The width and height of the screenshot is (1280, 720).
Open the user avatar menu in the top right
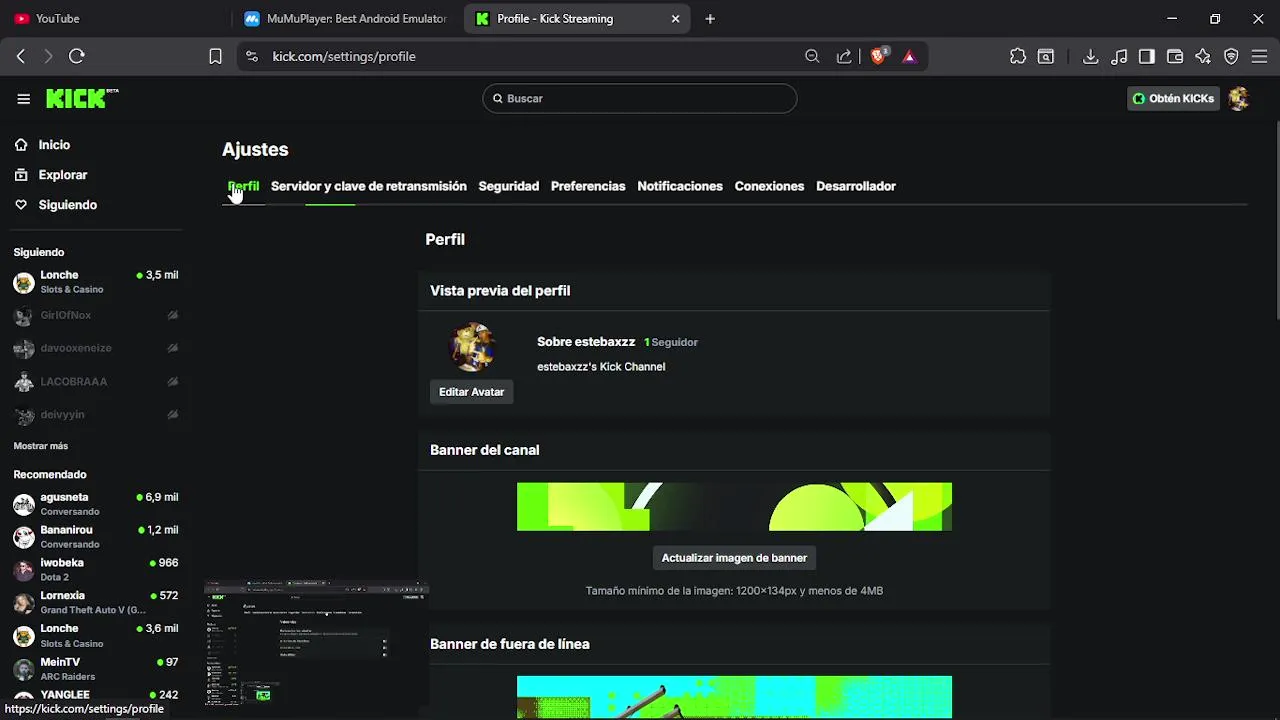[1238, 98]
